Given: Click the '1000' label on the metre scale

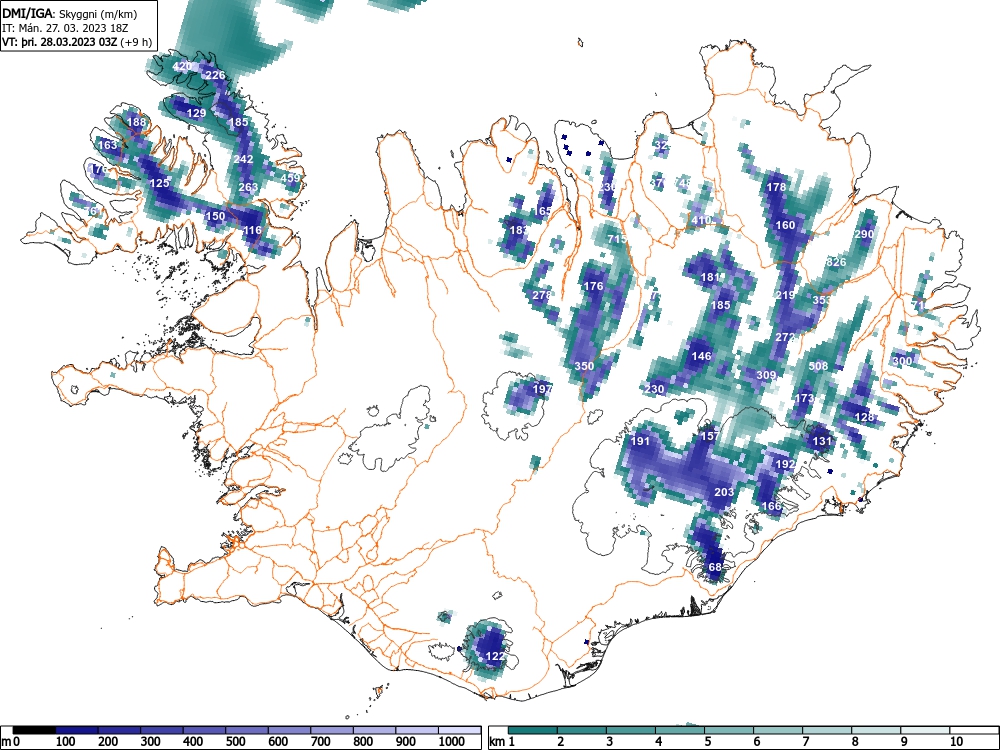Looking at the screenshot, I should pyautogui.click(x=452, y=741).
